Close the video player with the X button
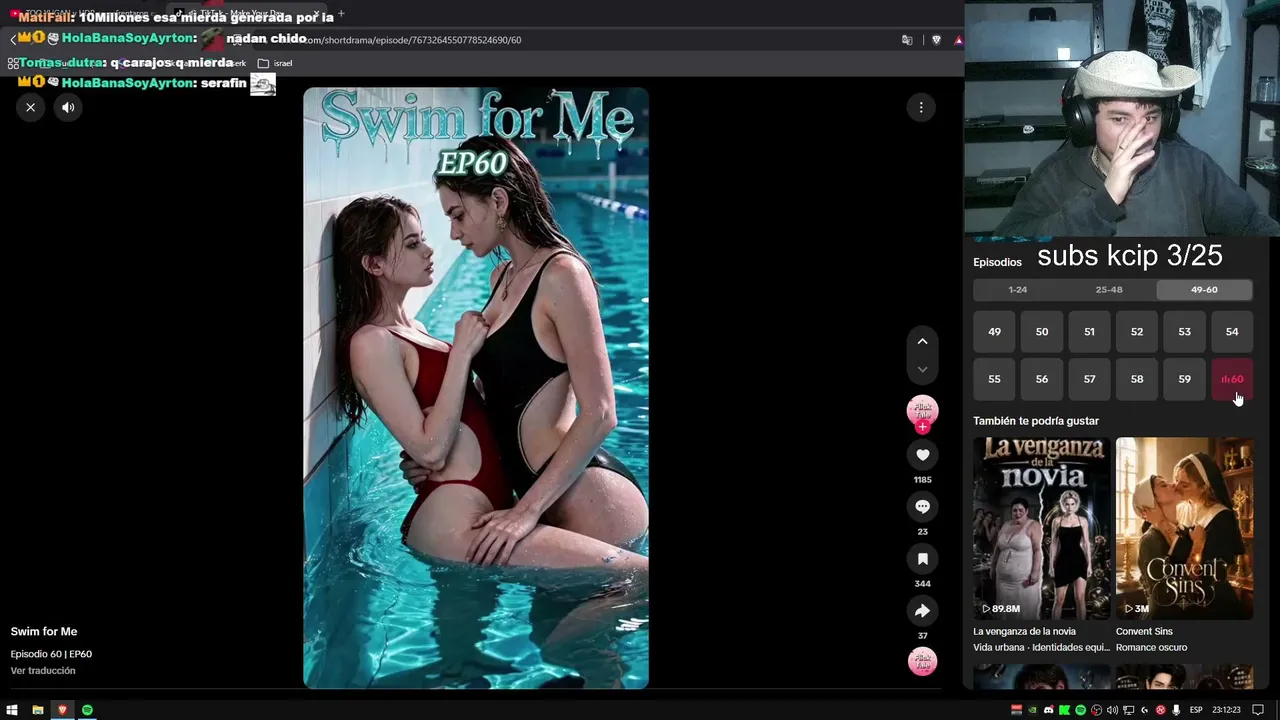The image size is (1280, 720). [31, 107]
